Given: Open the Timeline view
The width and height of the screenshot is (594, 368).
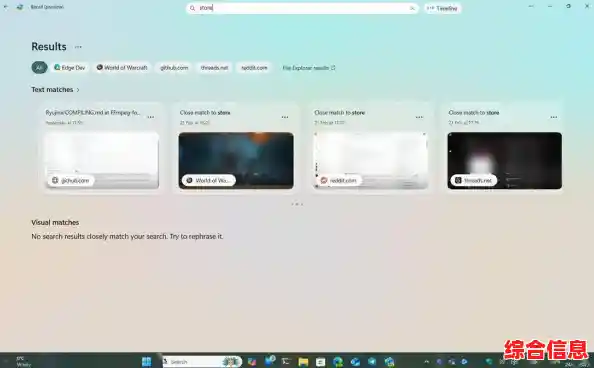Looking at the screenshot, I should [442, 8].
